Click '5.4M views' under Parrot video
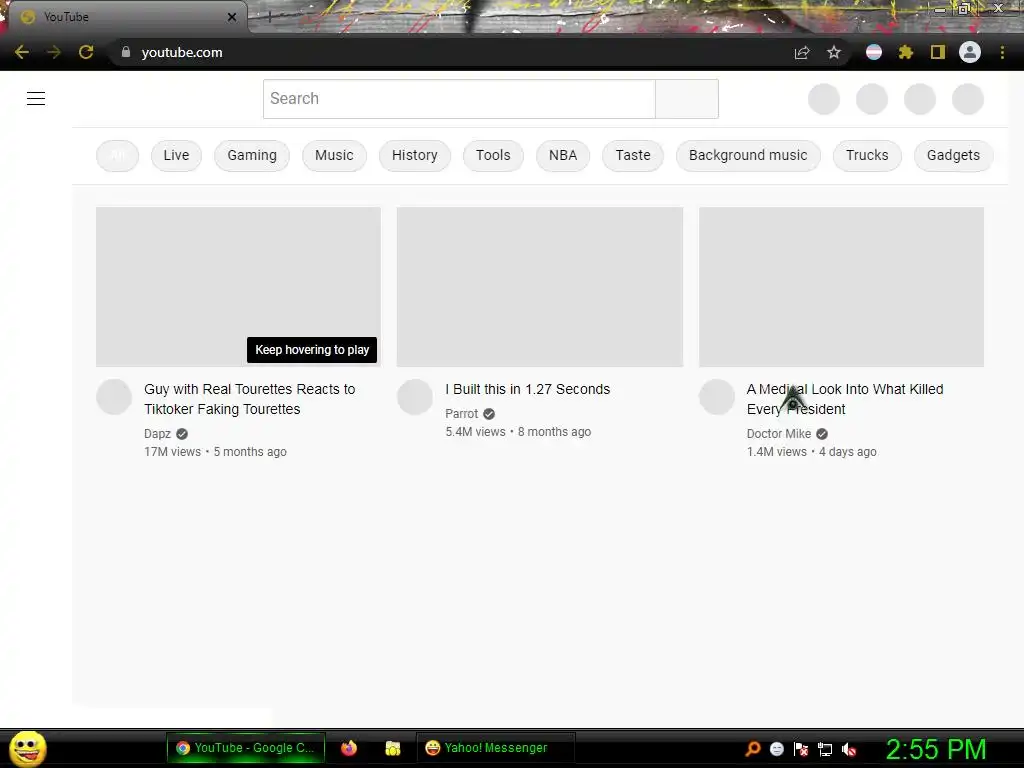This screenshot has width=1024, height=768. click(475, 432)
